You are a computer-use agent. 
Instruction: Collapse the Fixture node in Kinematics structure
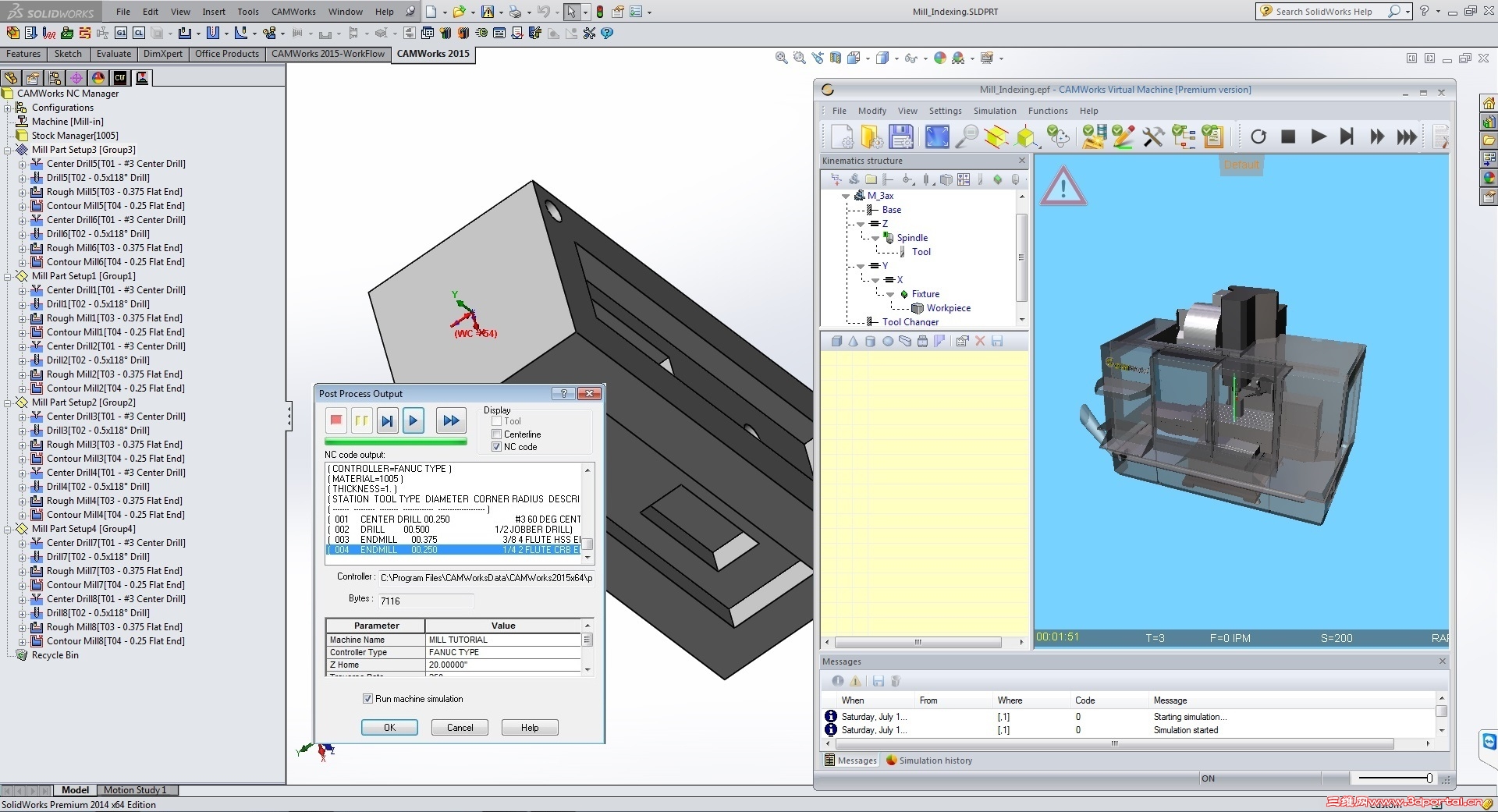[x=890, y=294]
